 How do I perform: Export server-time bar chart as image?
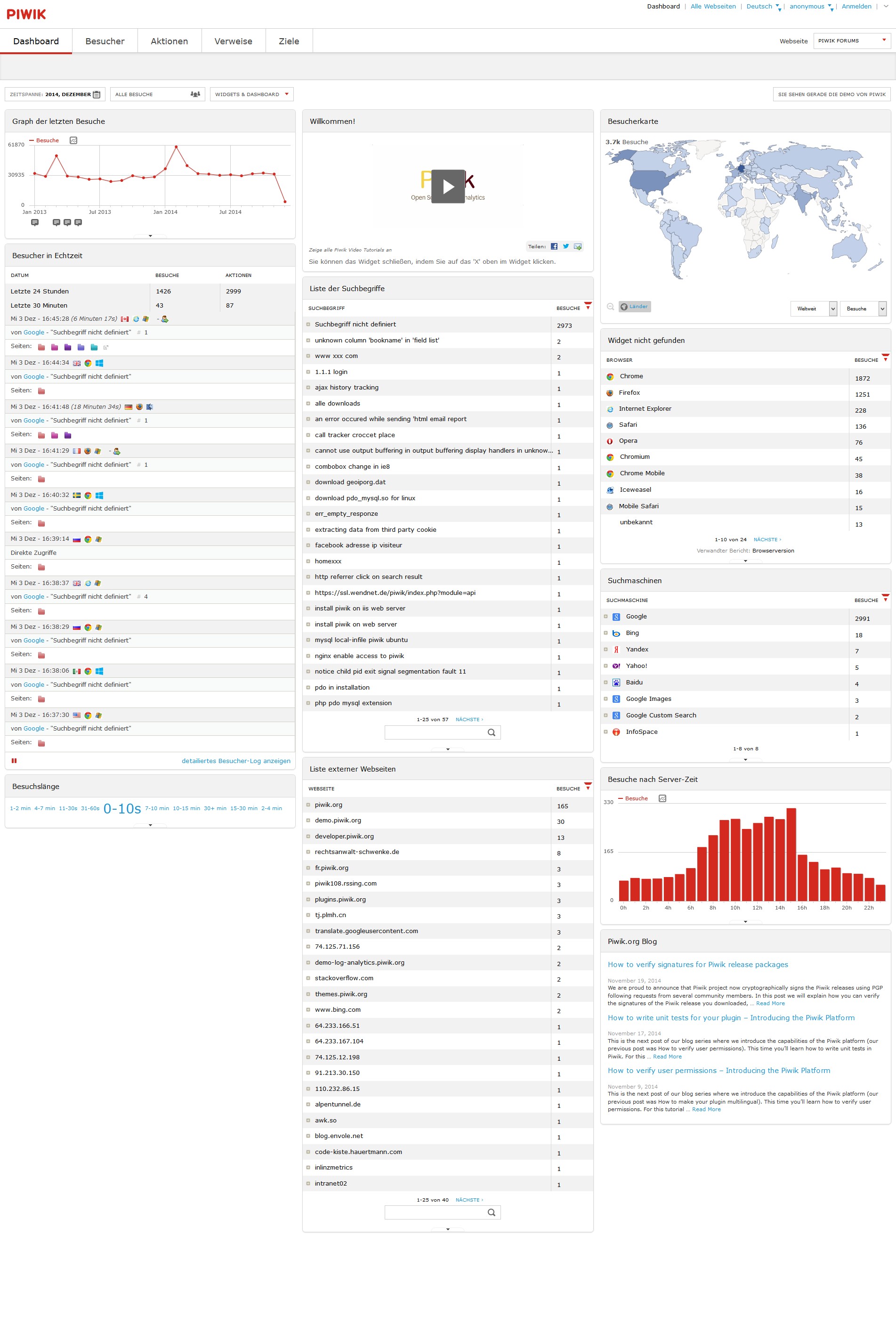coord(662,798)
